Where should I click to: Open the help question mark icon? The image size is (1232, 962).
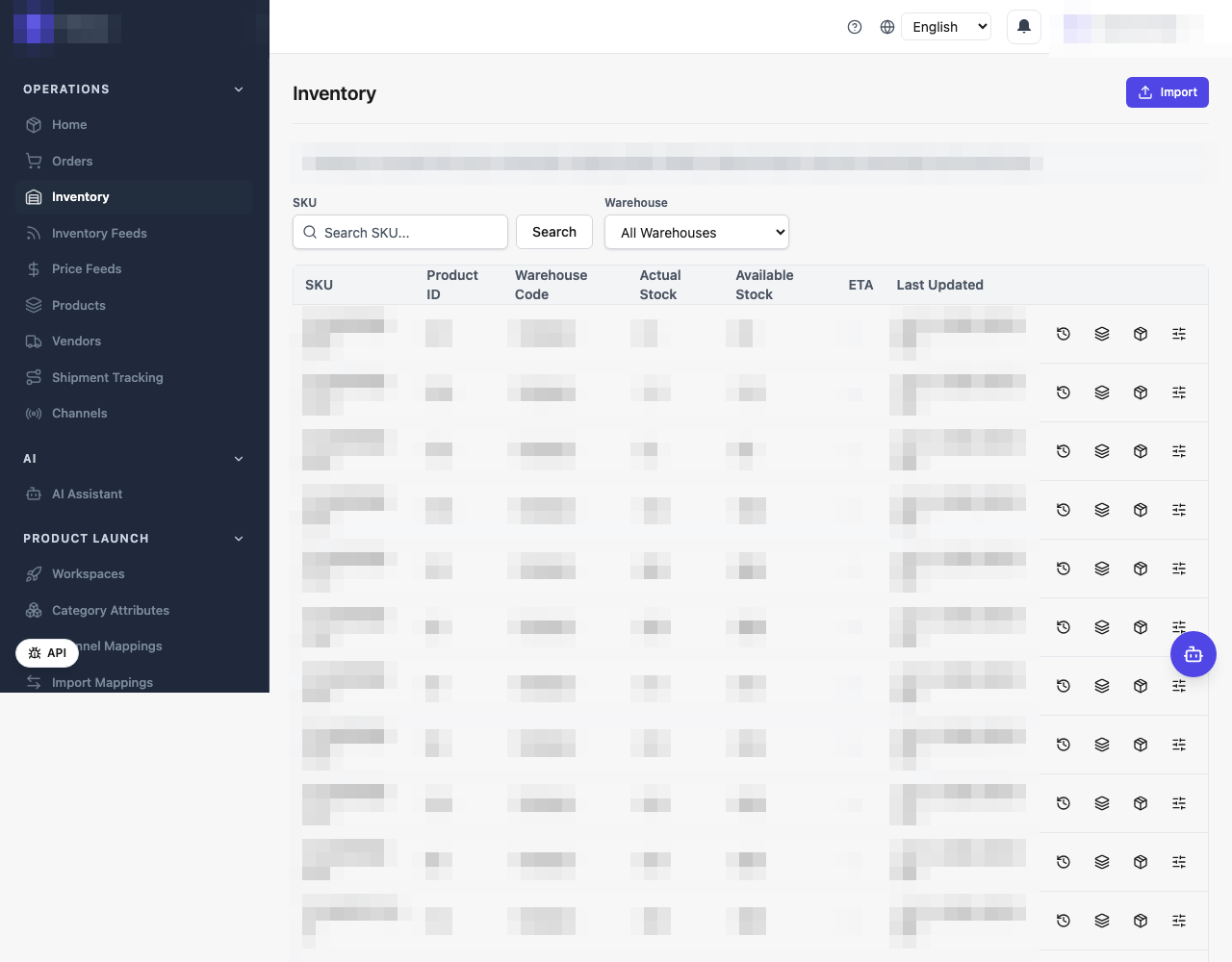click(x=855, y=27)
